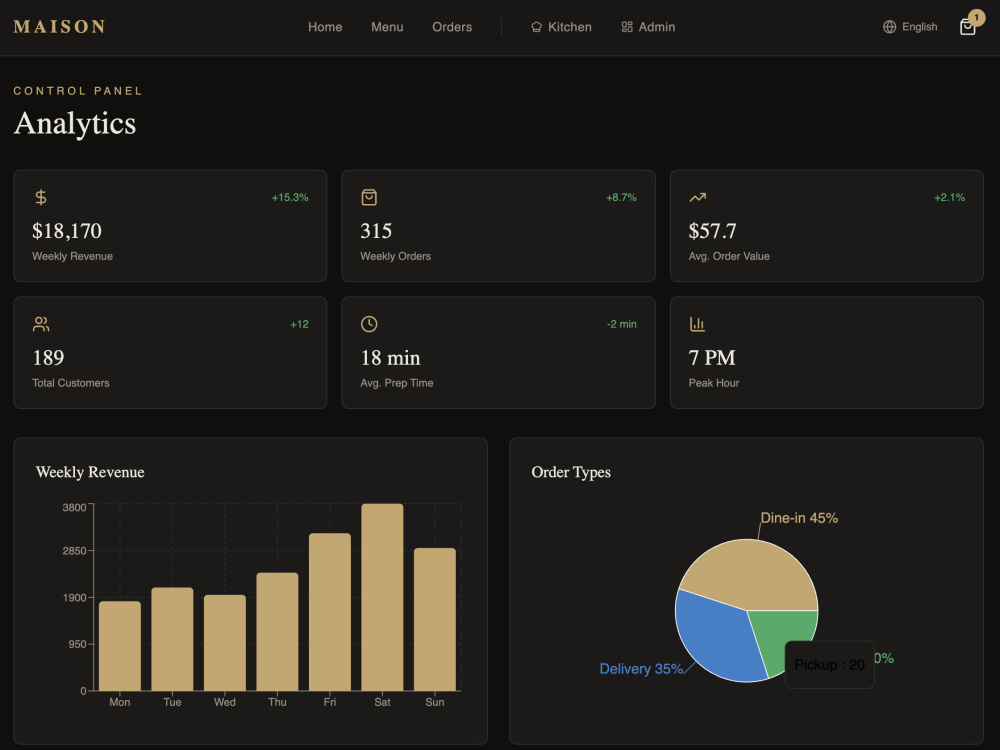Click the trending arrow Avg. Order icon
The height and width of the screenshot is (750, 1000).
tap(697, 197)
